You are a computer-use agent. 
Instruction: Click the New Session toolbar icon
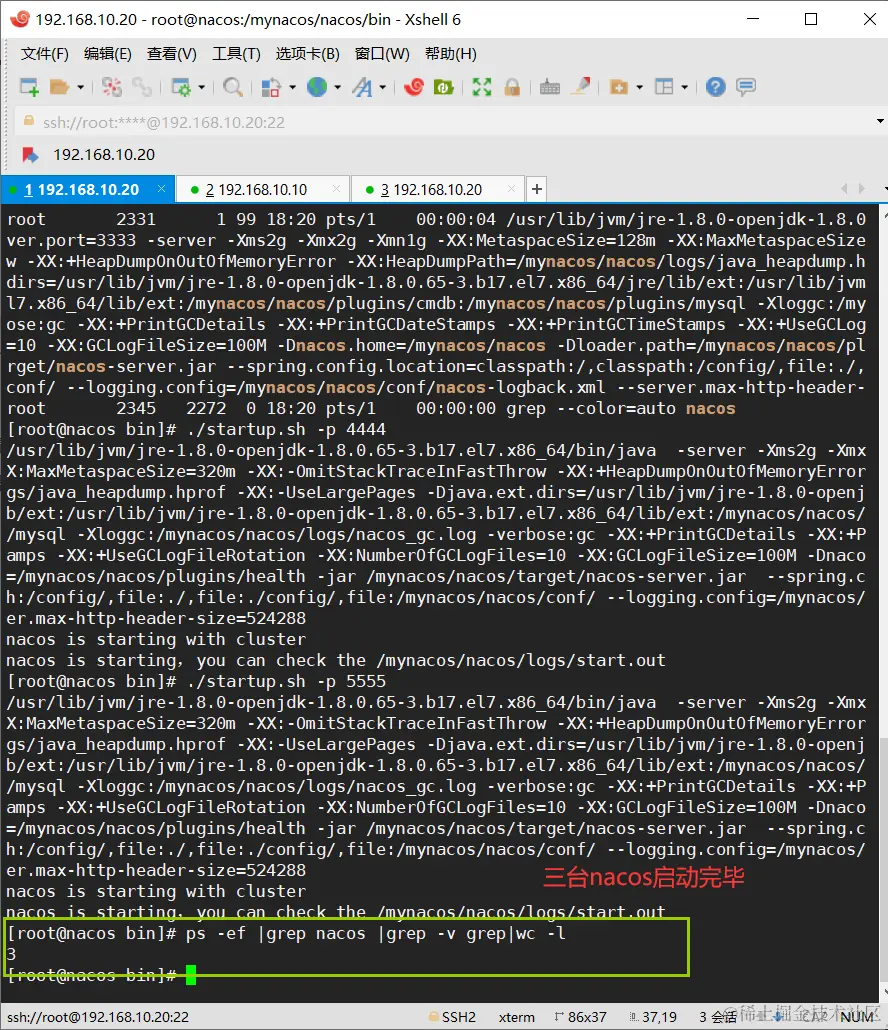click(x=30, y=87)
